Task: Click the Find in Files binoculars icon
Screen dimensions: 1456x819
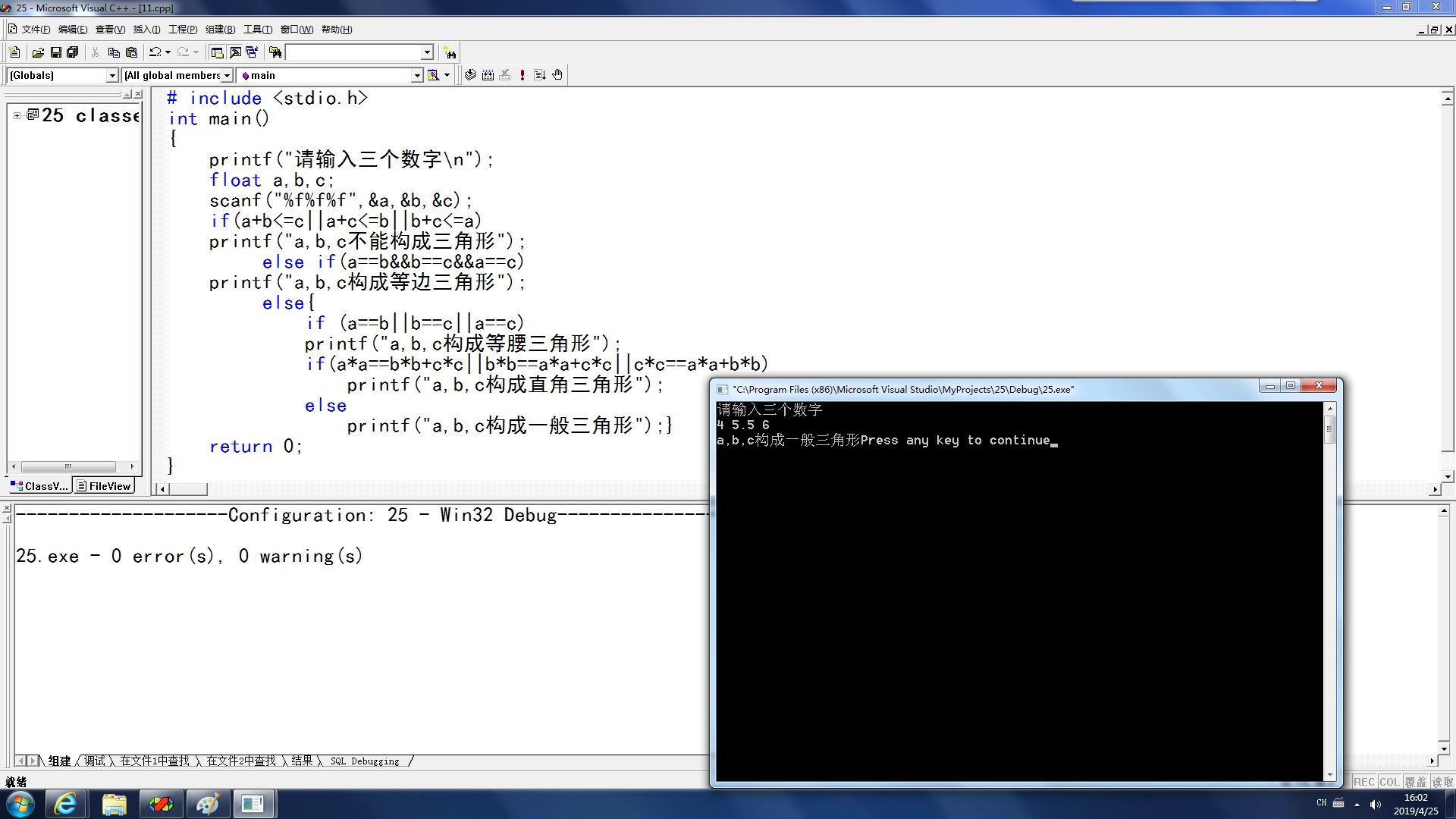Action: [x=275, y=52]
